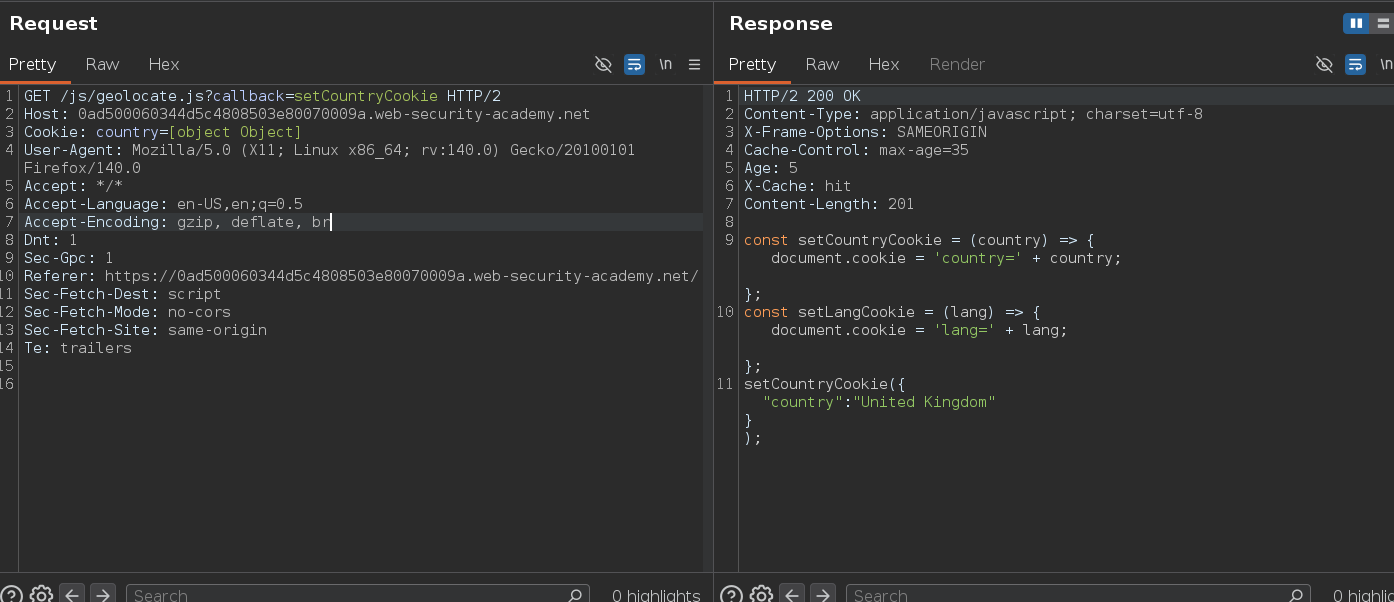Viewport: 1394px width, 602px height.
Task: Go to next search match in Response
Action: 823,595
